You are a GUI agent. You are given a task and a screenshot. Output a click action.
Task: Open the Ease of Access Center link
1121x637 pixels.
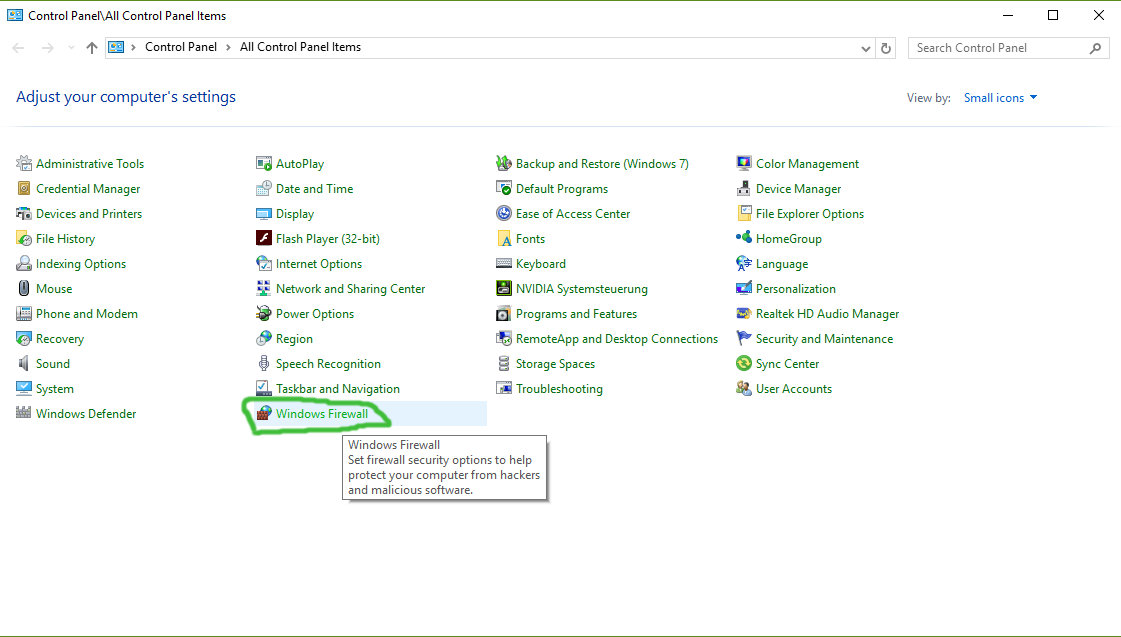[573, 214]
